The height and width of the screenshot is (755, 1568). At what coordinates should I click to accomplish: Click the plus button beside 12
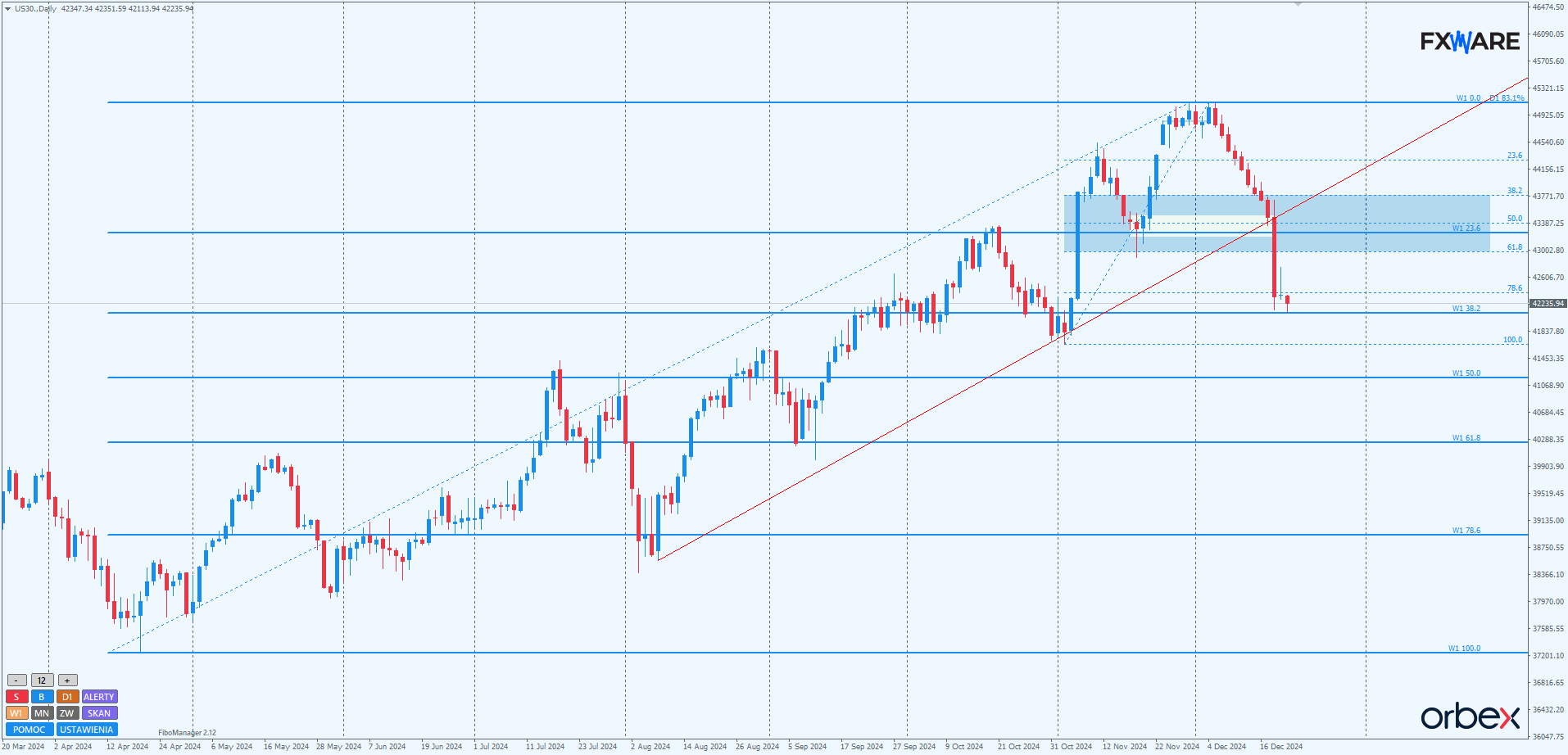[x=67, y=680]
